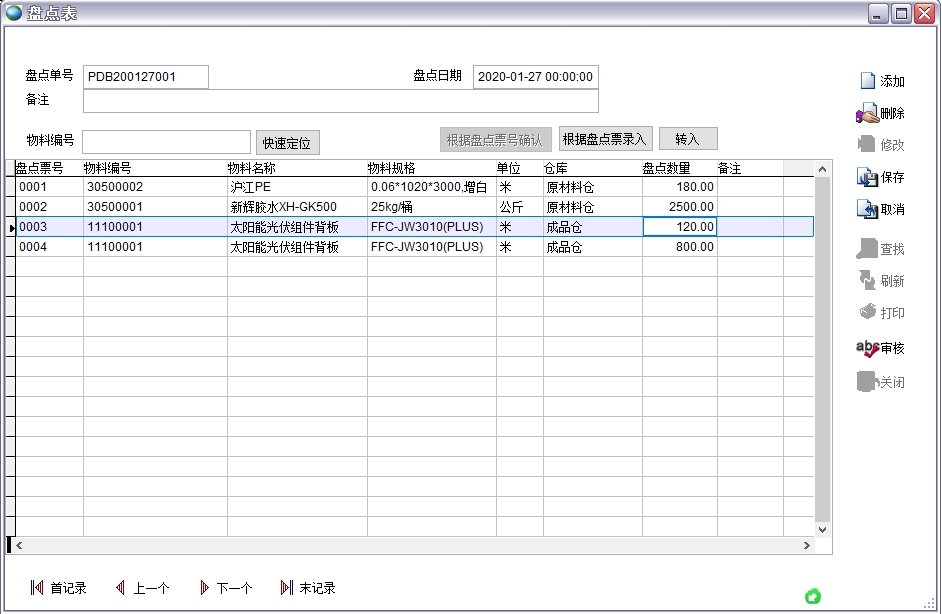The height and width of the screenshot is (614, 942).
Task: Go to next record with 下一个
Action: pos(205,588)
